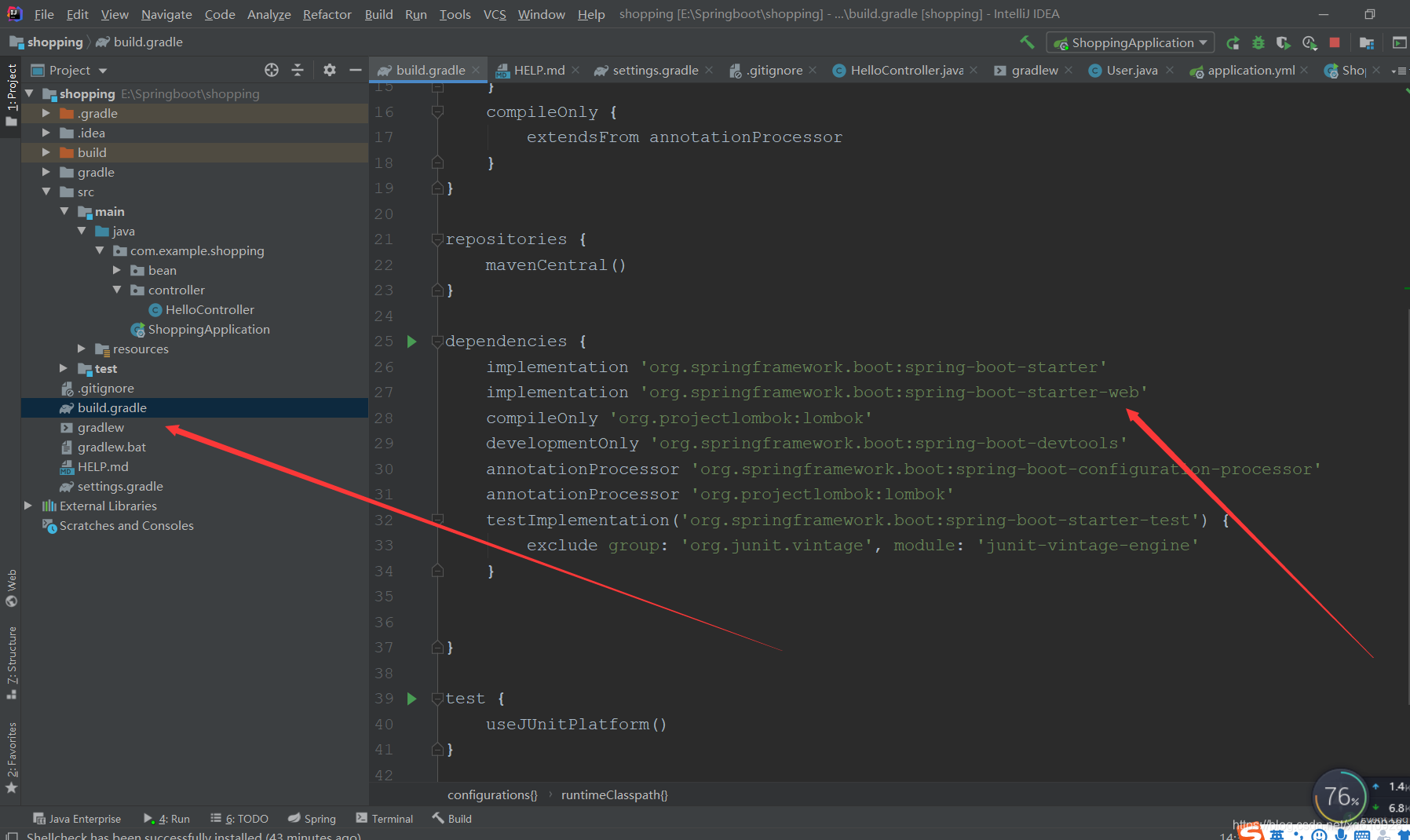The image size is (1410, 840).
Task: Expand the .gradle folder
Action: (46, 113)
